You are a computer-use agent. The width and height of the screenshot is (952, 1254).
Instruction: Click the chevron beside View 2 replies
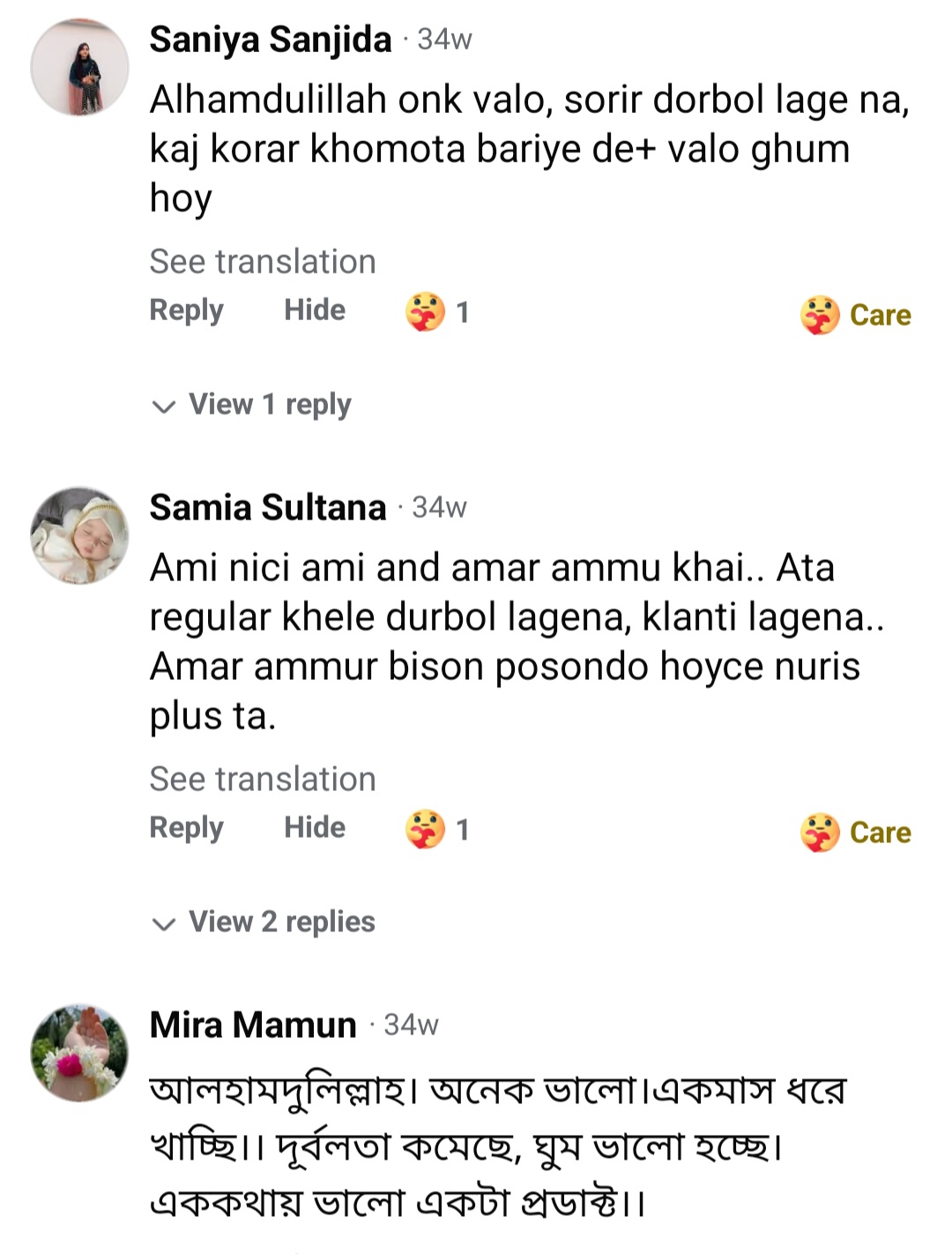[164, 924]
